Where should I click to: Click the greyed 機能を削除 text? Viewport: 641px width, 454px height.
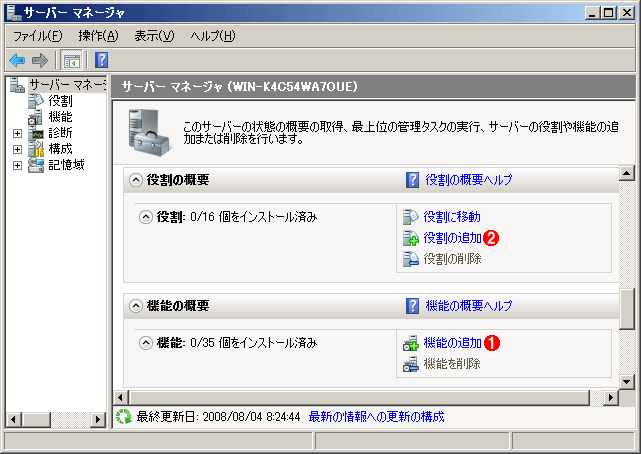coord(452,364)
